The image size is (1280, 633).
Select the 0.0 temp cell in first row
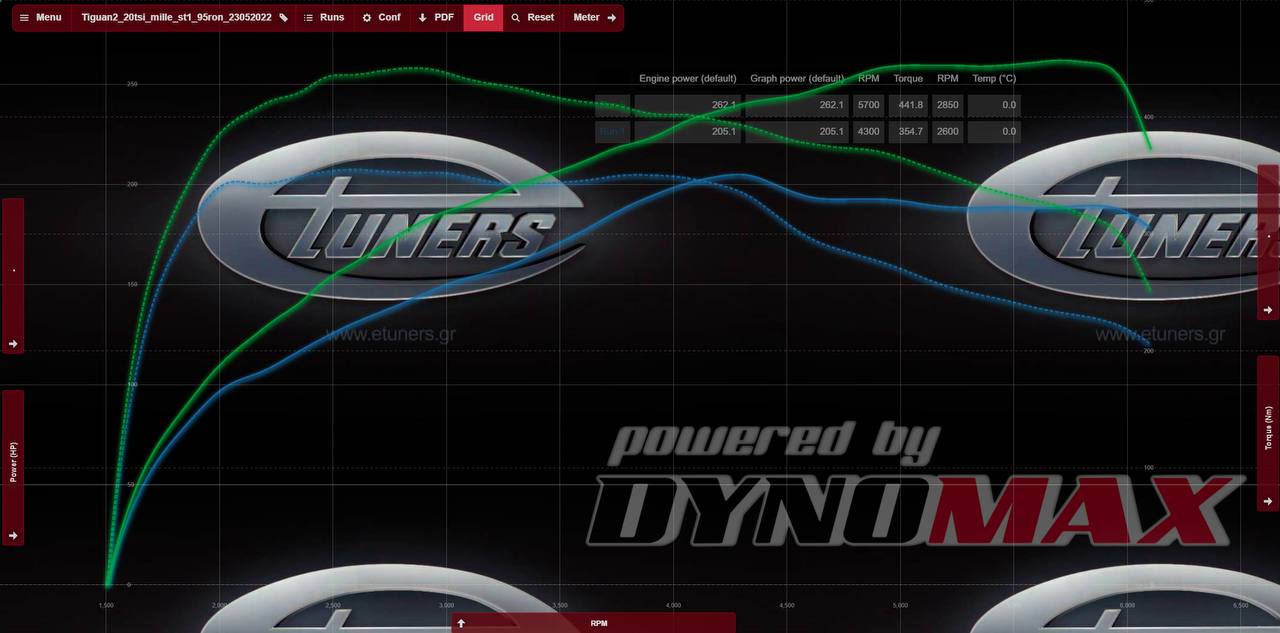coord(994,105)
